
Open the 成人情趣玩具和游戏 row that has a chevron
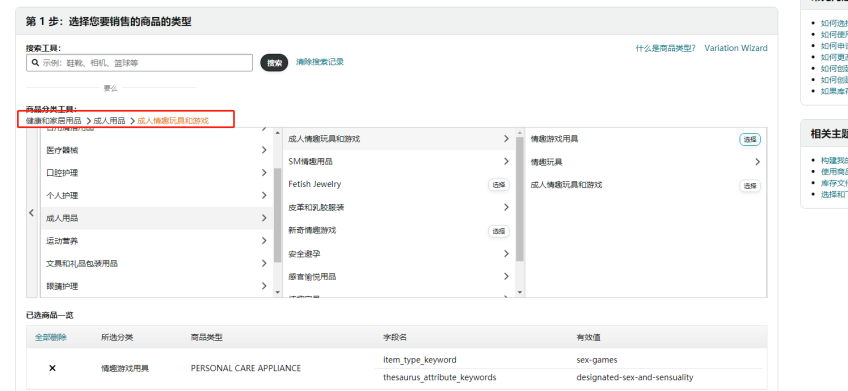click(x=399, y=139)
